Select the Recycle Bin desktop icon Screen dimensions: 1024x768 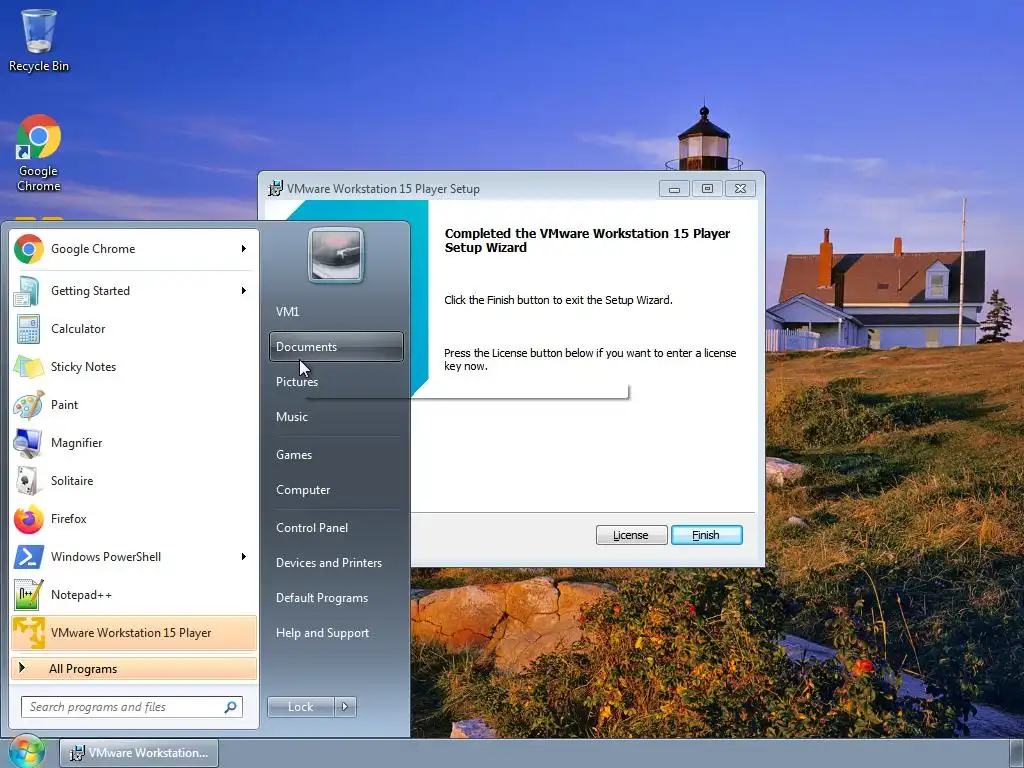pyautogui.click(x=39, y=40)
